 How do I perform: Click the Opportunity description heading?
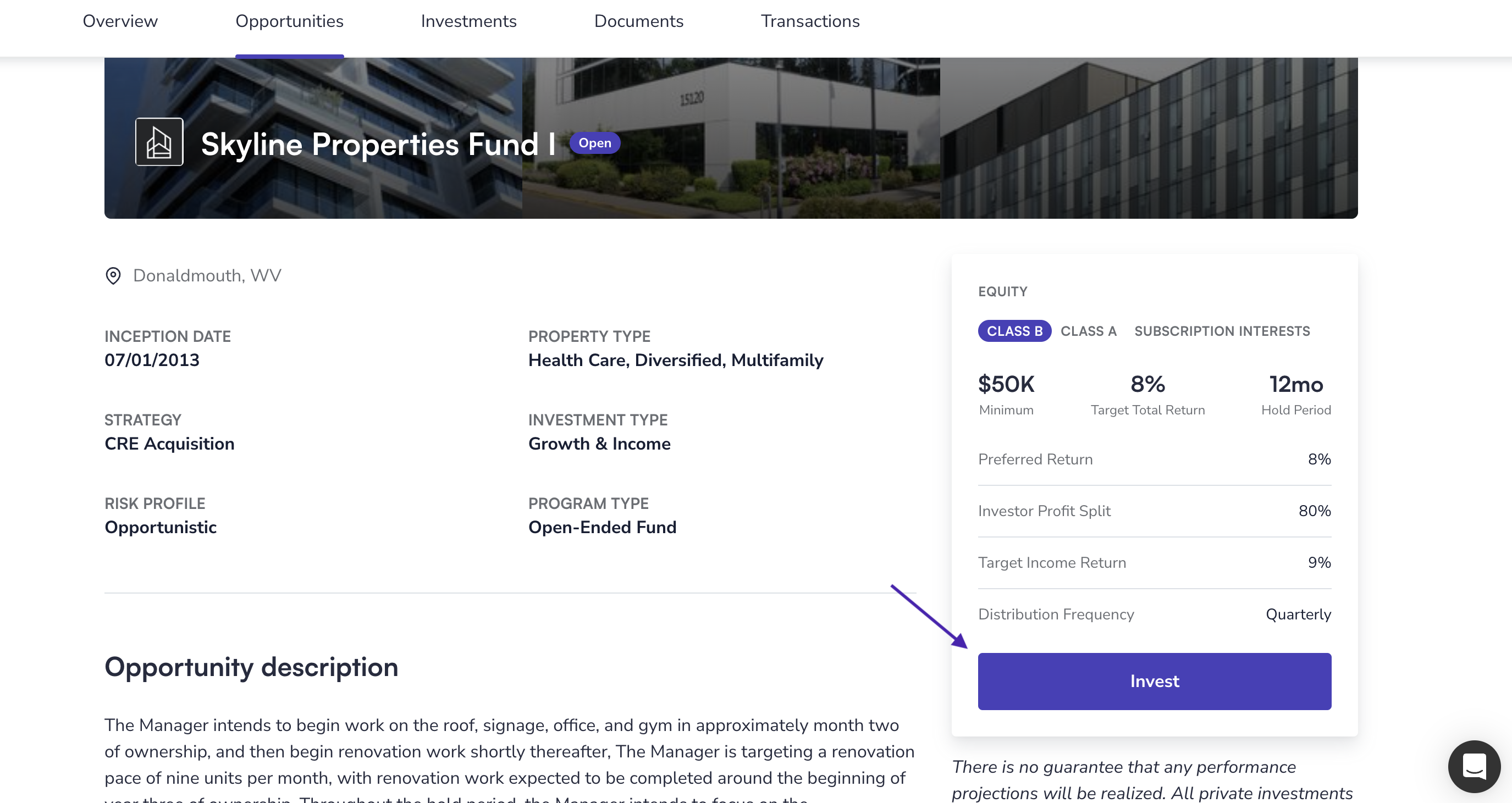click(251, 667)
